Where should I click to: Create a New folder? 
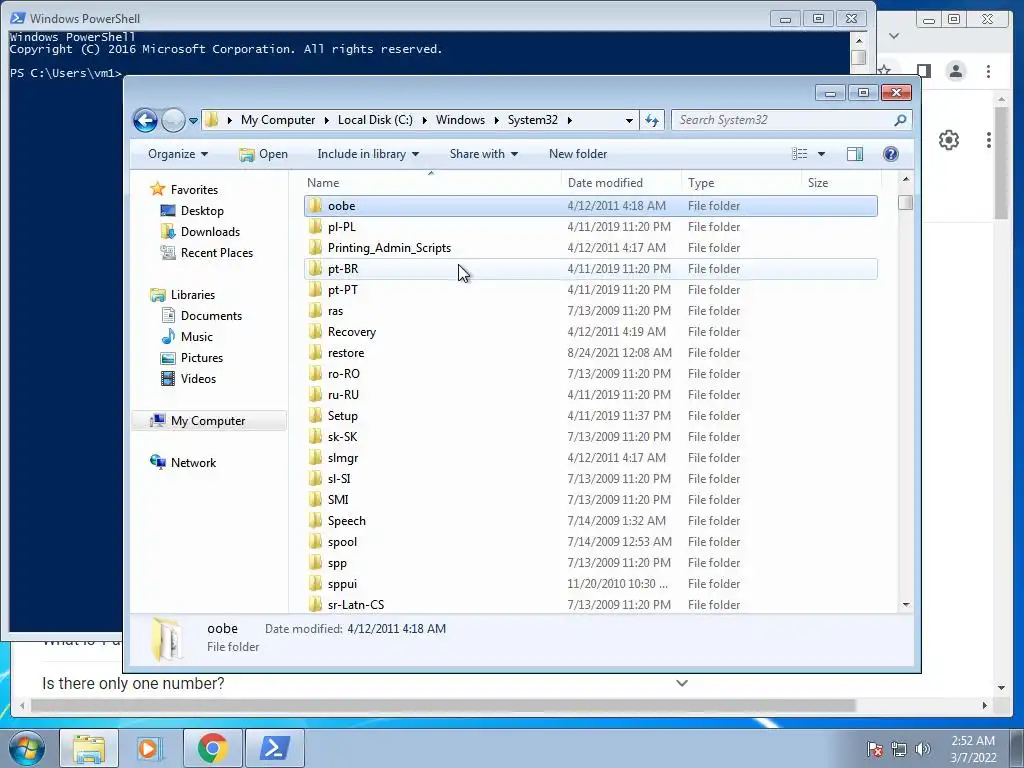point(578,154)
